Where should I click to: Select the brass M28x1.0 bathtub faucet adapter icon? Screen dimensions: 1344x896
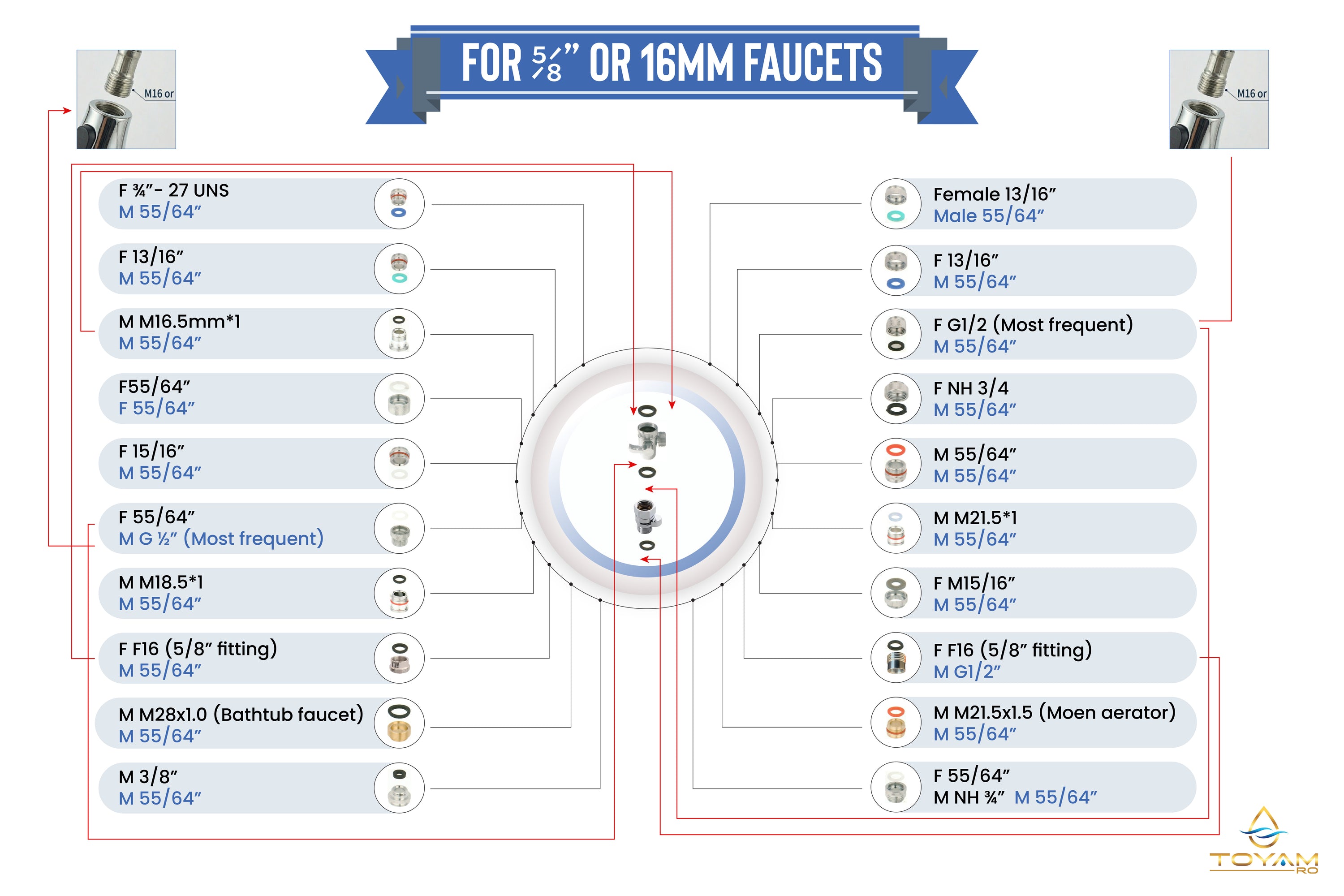[x=399, y=723]
